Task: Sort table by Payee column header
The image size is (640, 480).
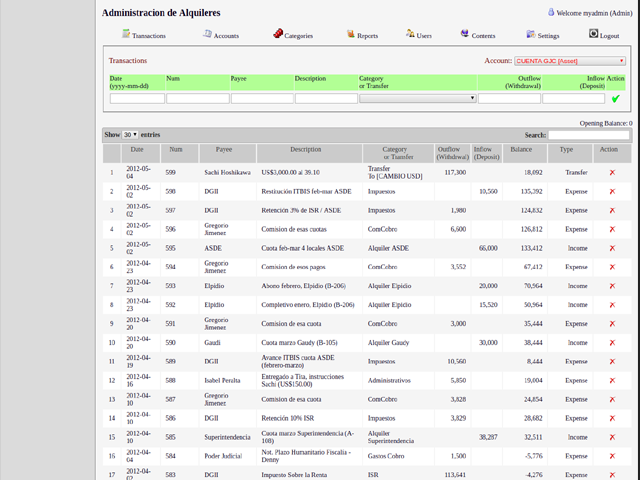Action: (228, 153)
